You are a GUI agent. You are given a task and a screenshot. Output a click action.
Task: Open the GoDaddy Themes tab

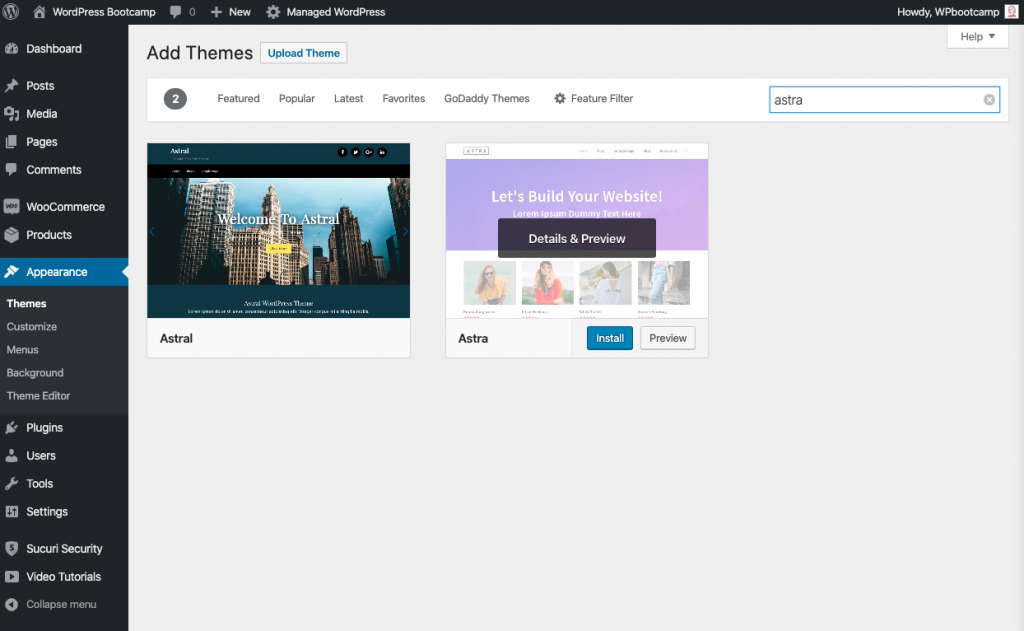click(487, 99)
